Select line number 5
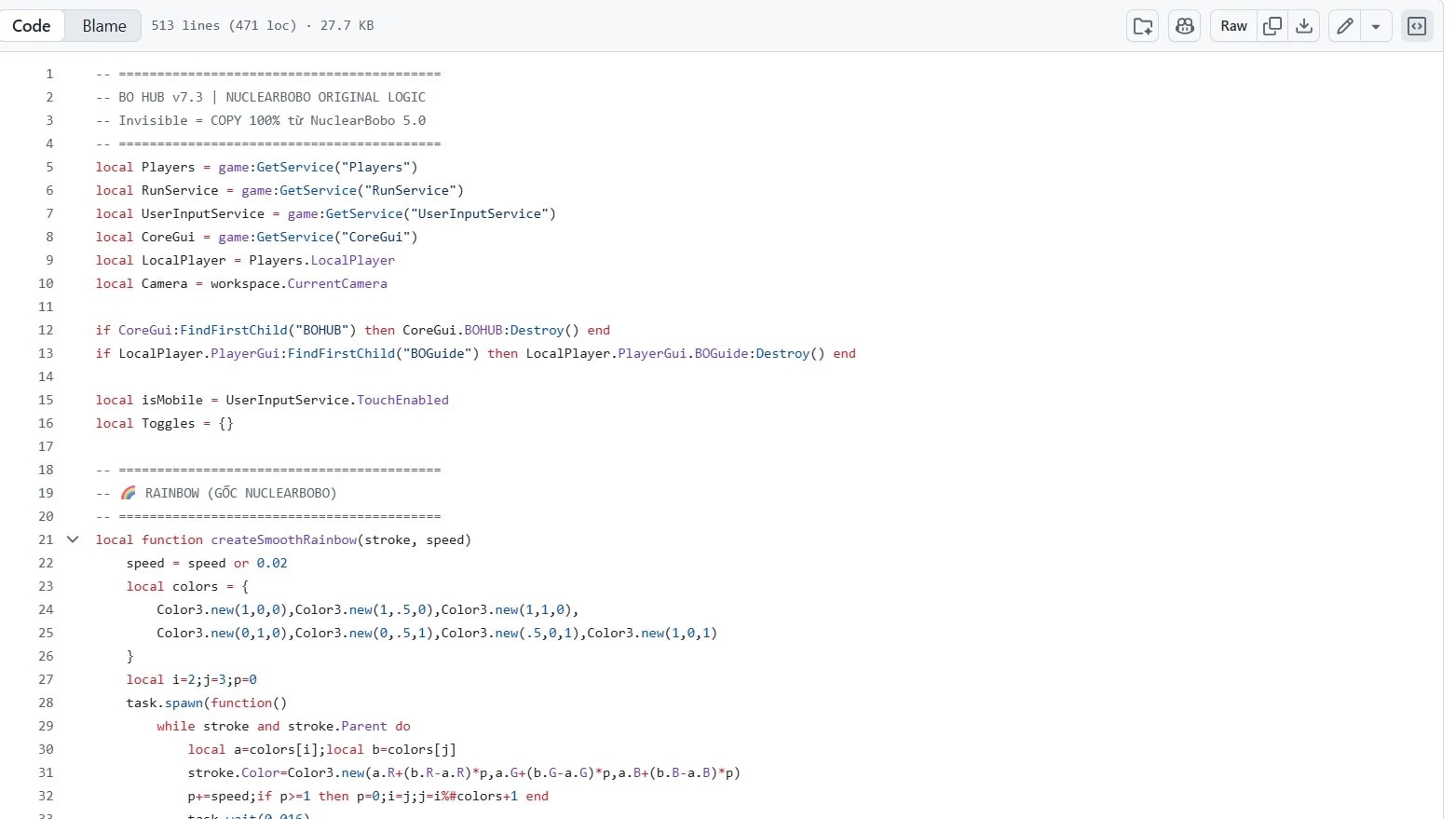Viewport: 1456px width, 819px height. (49, 167)
